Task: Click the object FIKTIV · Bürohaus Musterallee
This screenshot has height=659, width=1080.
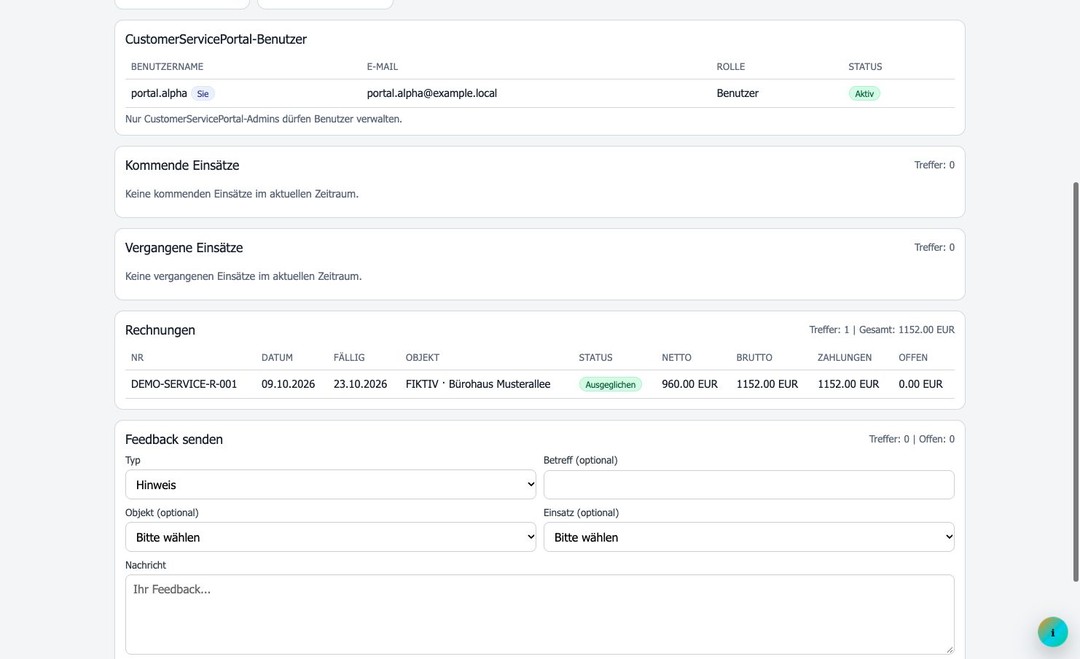Action: pos(478,384)
